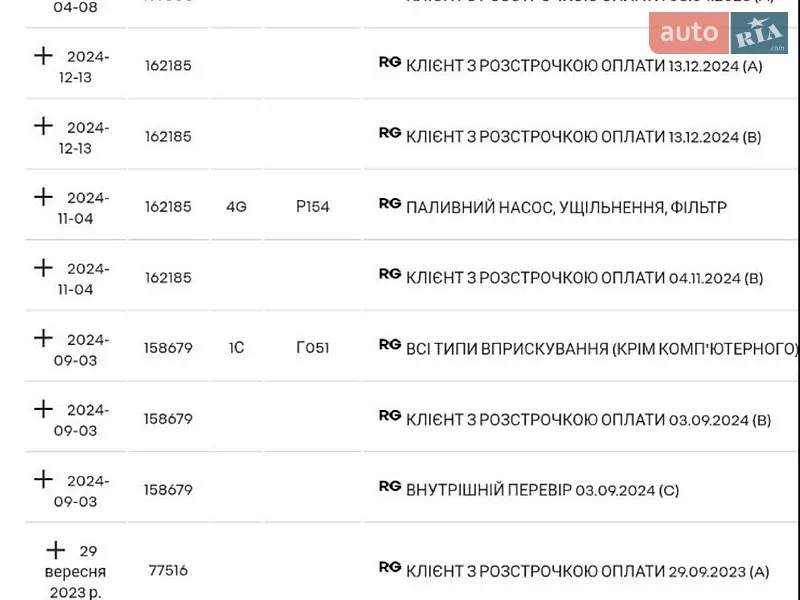Viewport: 800px width, 600px height.
Task: Click code P154 cell
Action: 313,207
